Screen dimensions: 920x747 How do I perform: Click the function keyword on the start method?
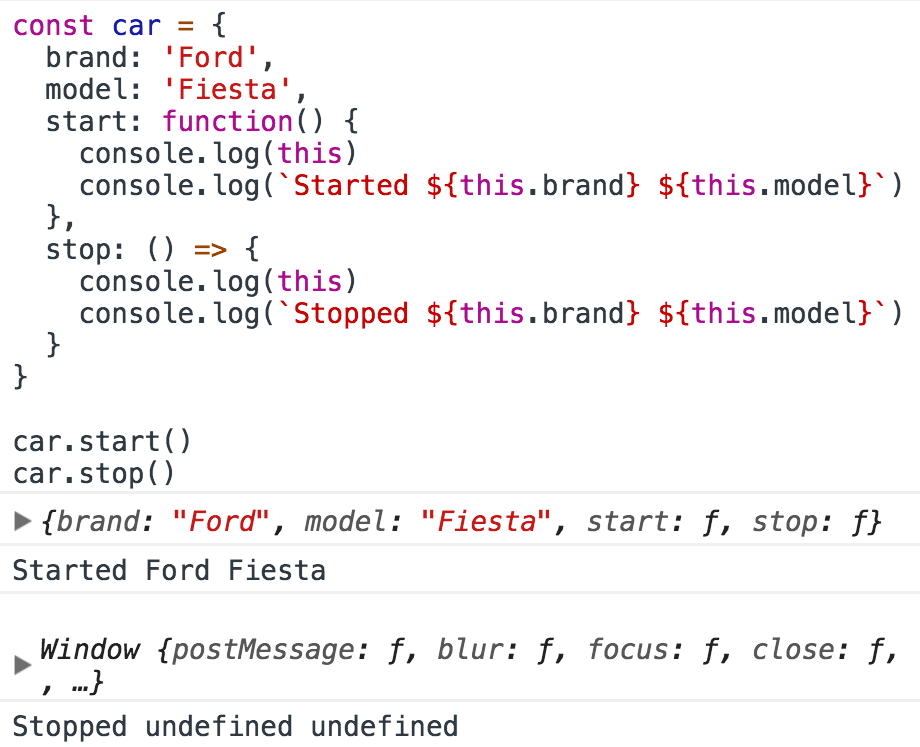click(227, 121)
